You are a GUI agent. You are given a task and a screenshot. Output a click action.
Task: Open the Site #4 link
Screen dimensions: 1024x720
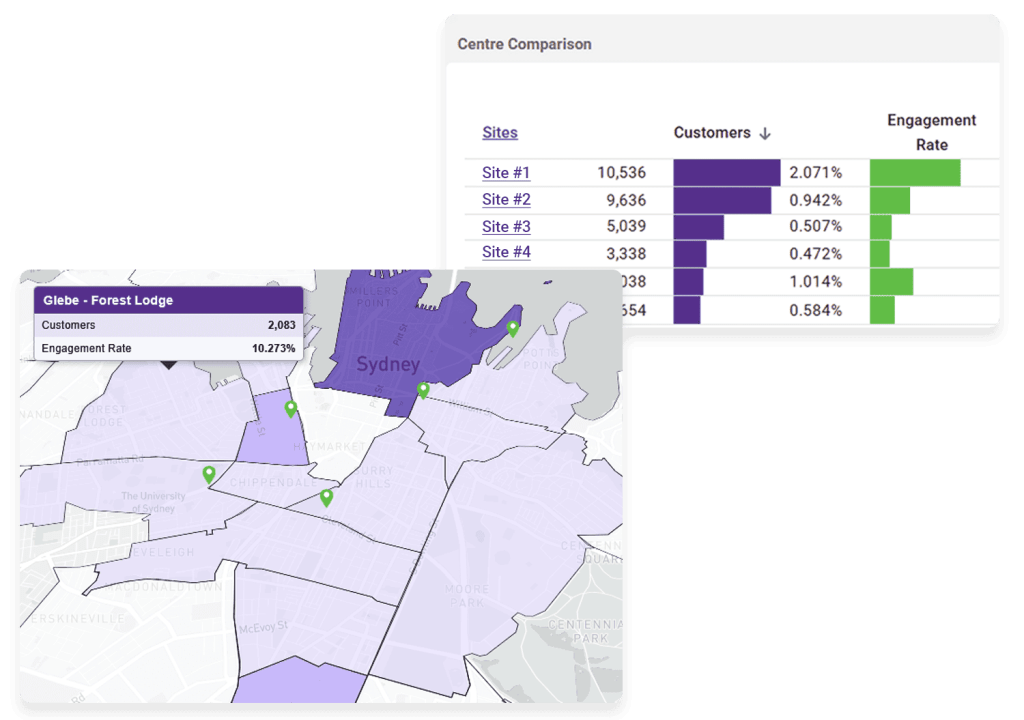[x=506, y=252]
